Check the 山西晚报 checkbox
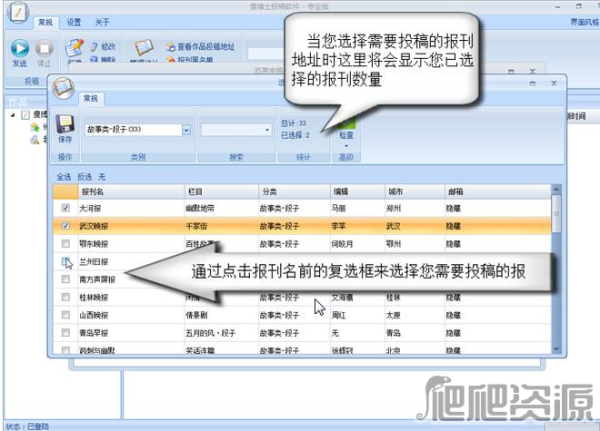 pos(65,315)
